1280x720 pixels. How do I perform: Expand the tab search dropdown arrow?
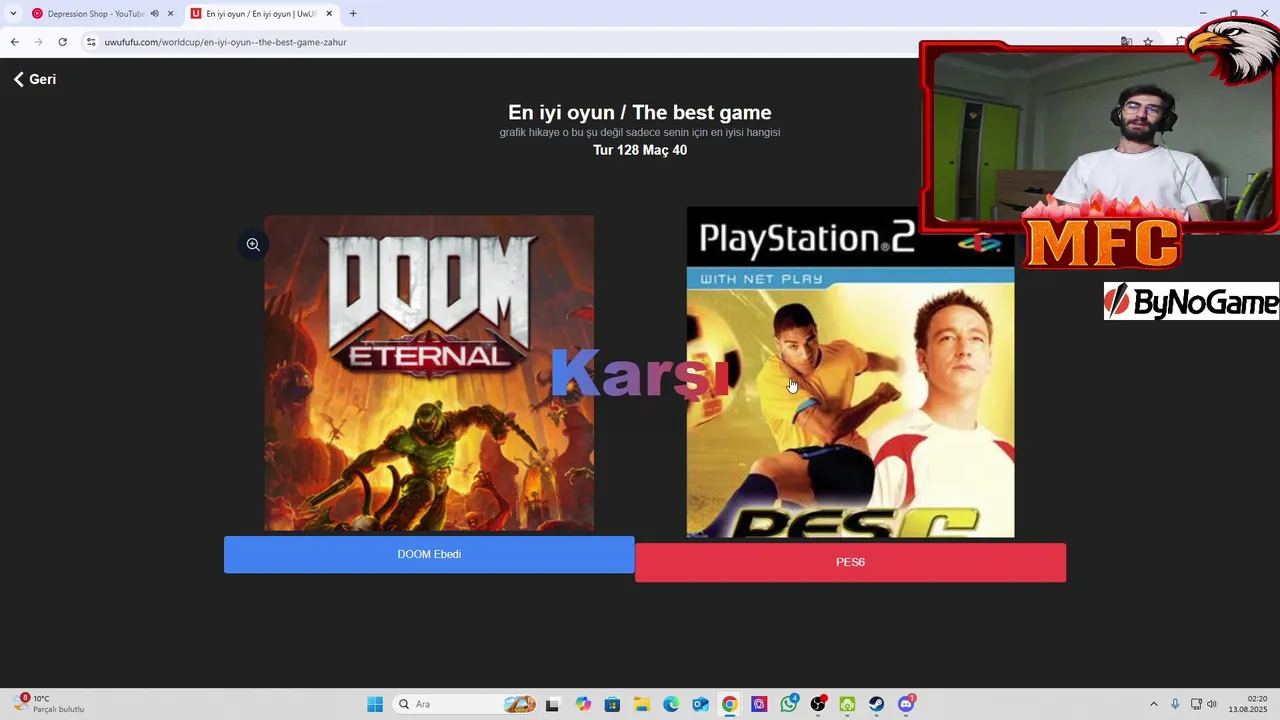tap(13, 14)
